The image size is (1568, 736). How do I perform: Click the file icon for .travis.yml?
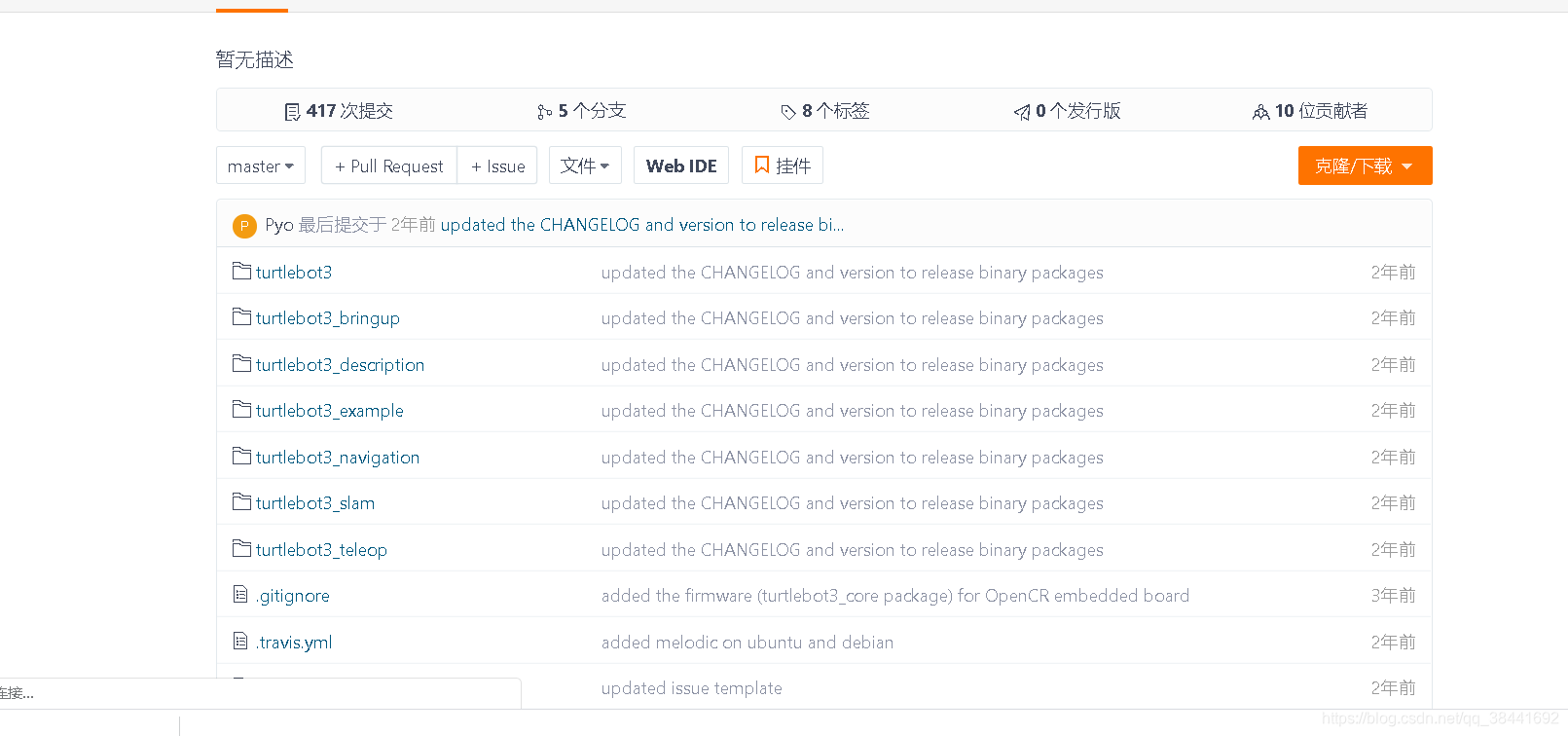click(x=240, y=641)
